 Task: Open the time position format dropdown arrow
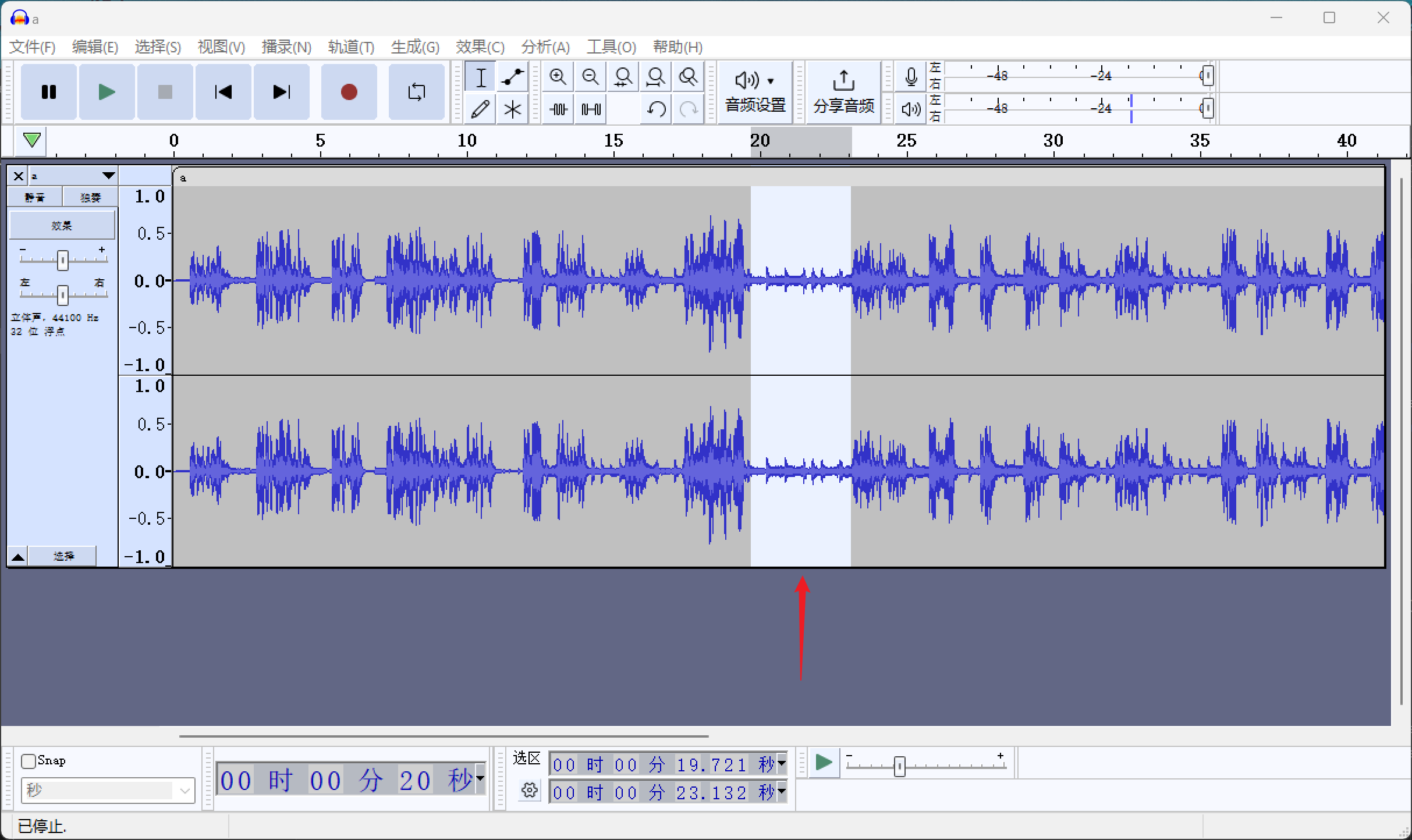pos(480,778)
